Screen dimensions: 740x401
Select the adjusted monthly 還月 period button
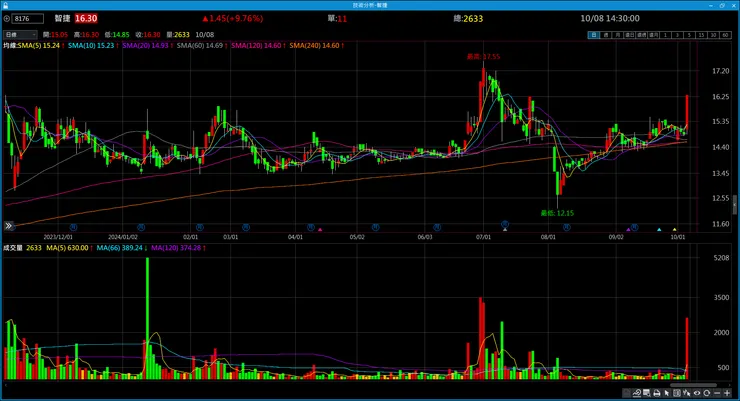[654, 35]
